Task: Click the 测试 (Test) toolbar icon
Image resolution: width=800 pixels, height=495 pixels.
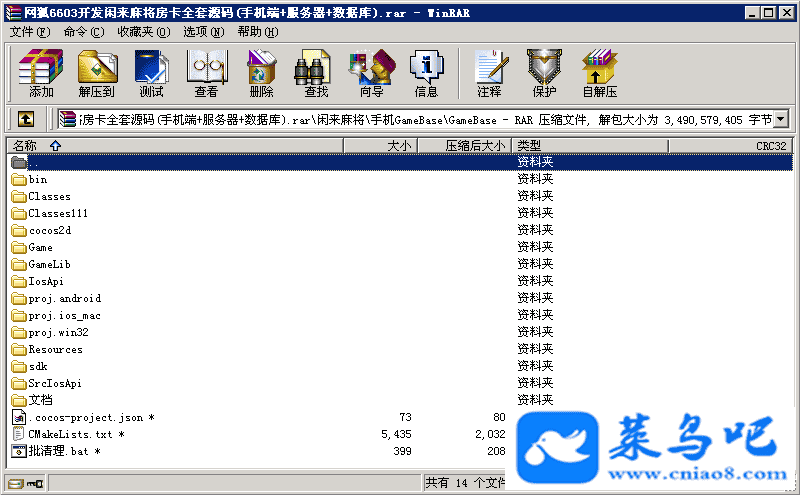Action: [x=152, y=73]
